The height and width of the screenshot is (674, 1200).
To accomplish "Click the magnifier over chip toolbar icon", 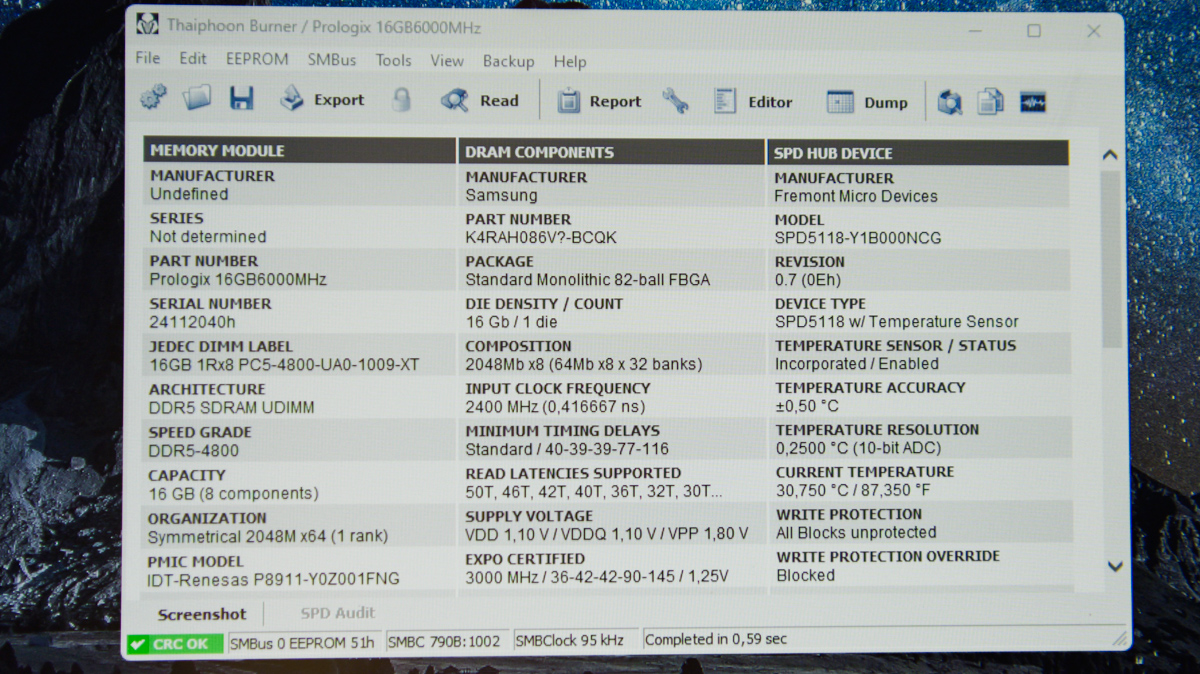I will coord(949,102).
